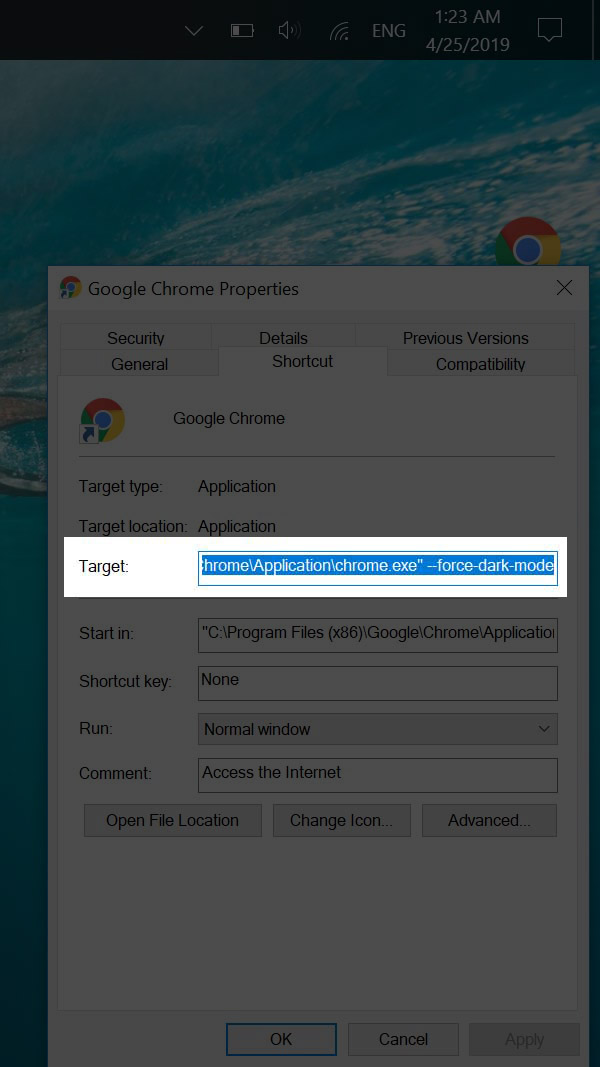The image size is (600, 1067).
Task: Click the Target field with chrome.exe path
Action: click(378, 566)
